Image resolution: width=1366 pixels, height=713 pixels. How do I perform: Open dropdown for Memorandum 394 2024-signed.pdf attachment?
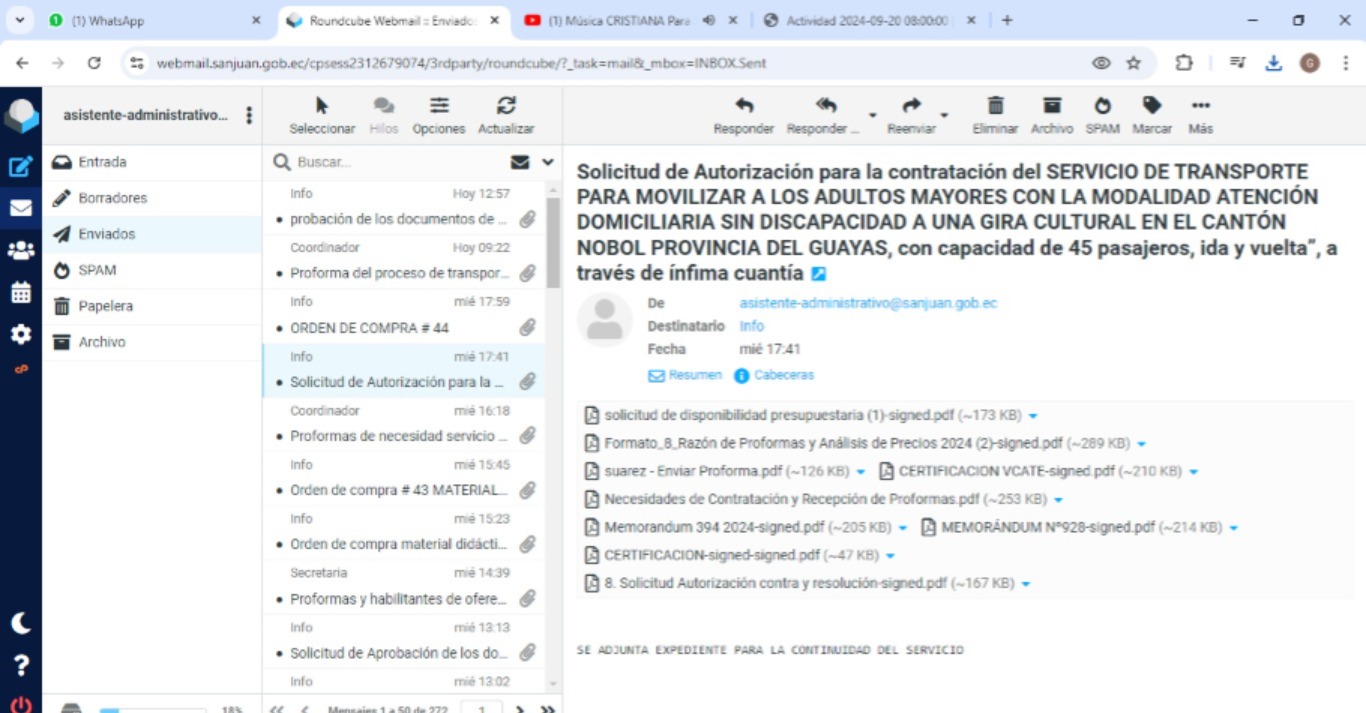coord(903,528)
